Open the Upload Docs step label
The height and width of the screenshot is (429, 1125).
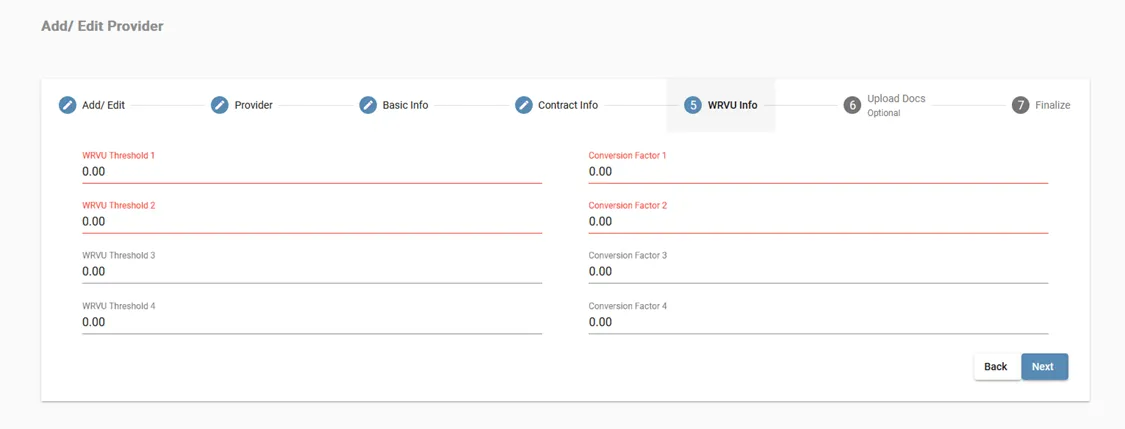point(895,99)
